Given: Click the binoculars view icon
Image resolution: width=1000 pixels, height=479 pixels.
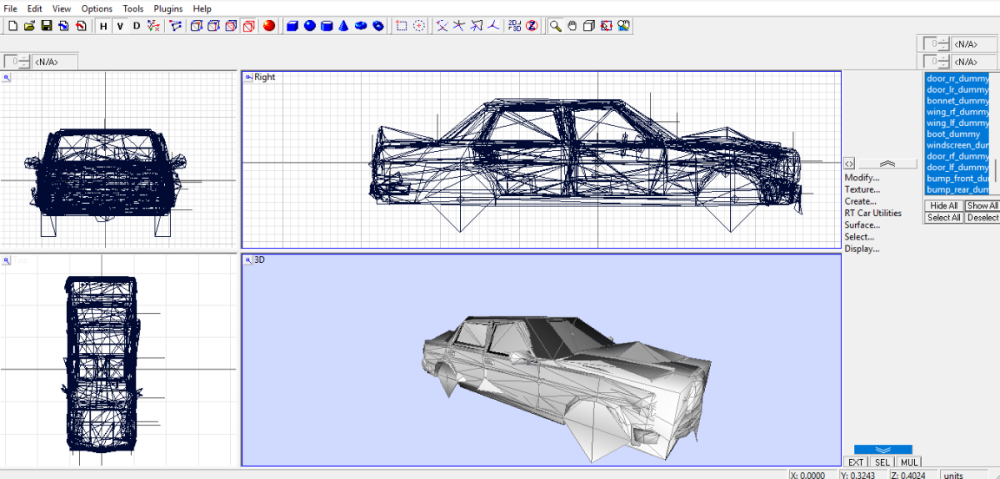Looking at the screenshot, I should pyautogui.click(x=624, y=26).
